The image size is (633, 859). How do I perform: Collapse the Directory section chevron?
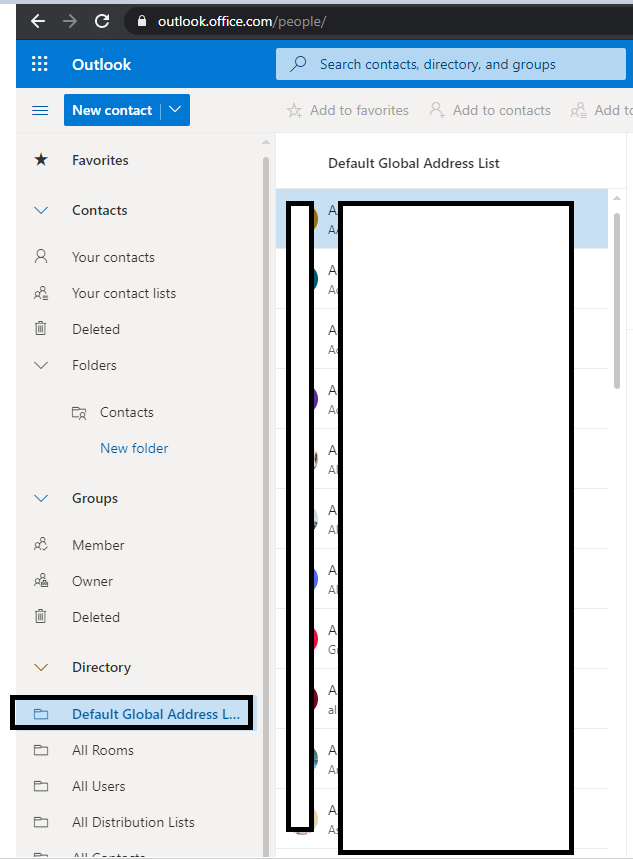[x=41, y=667]
